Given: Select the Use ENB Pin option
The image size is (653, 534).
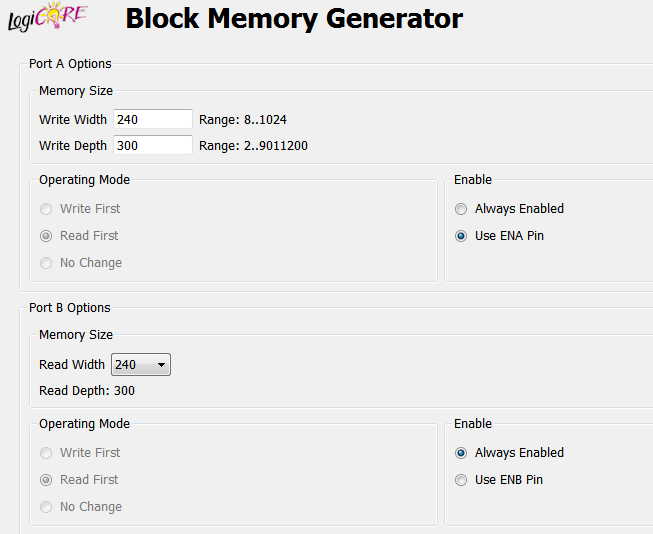Looking at the screenshot, I should coord(461,480).
